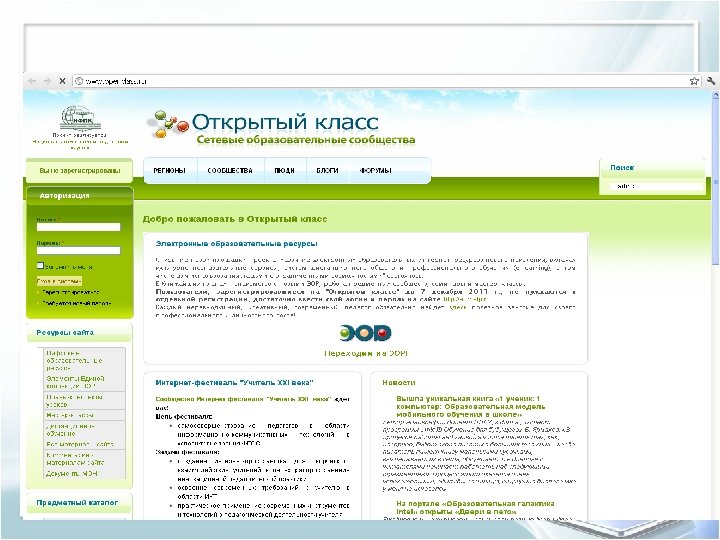Click the registration link under login button

point(70,292)
